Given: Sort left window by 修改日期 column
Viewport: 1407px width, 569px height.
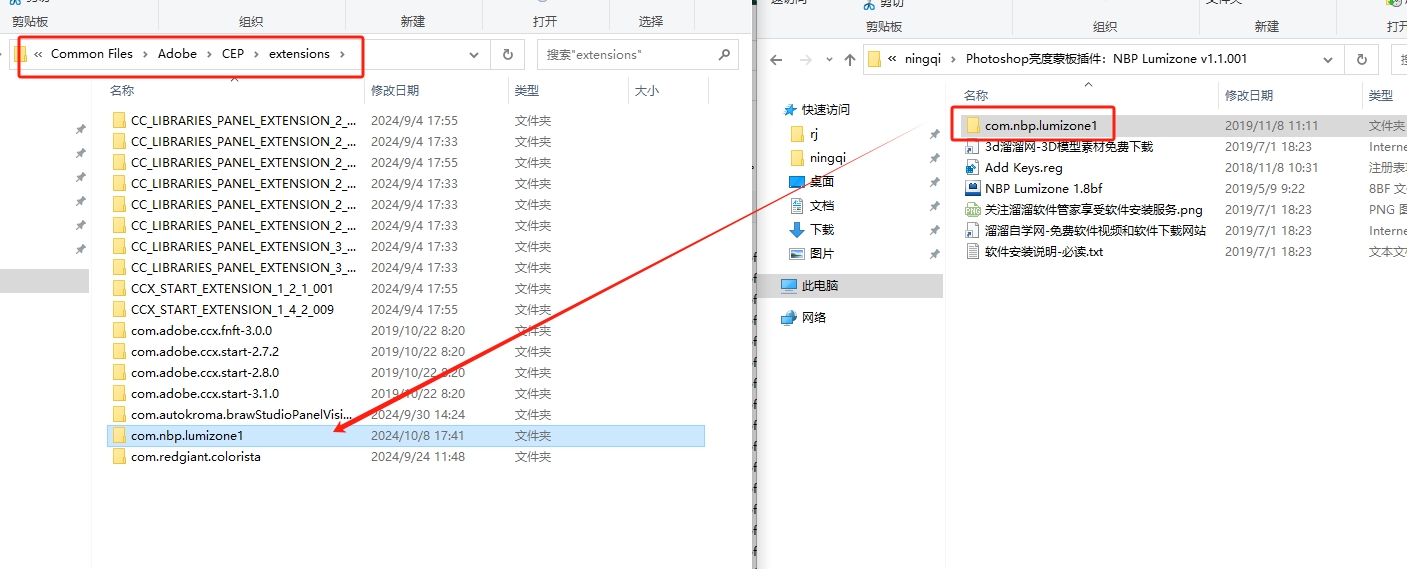Looking at the screenshot, I should click(395, 90).
